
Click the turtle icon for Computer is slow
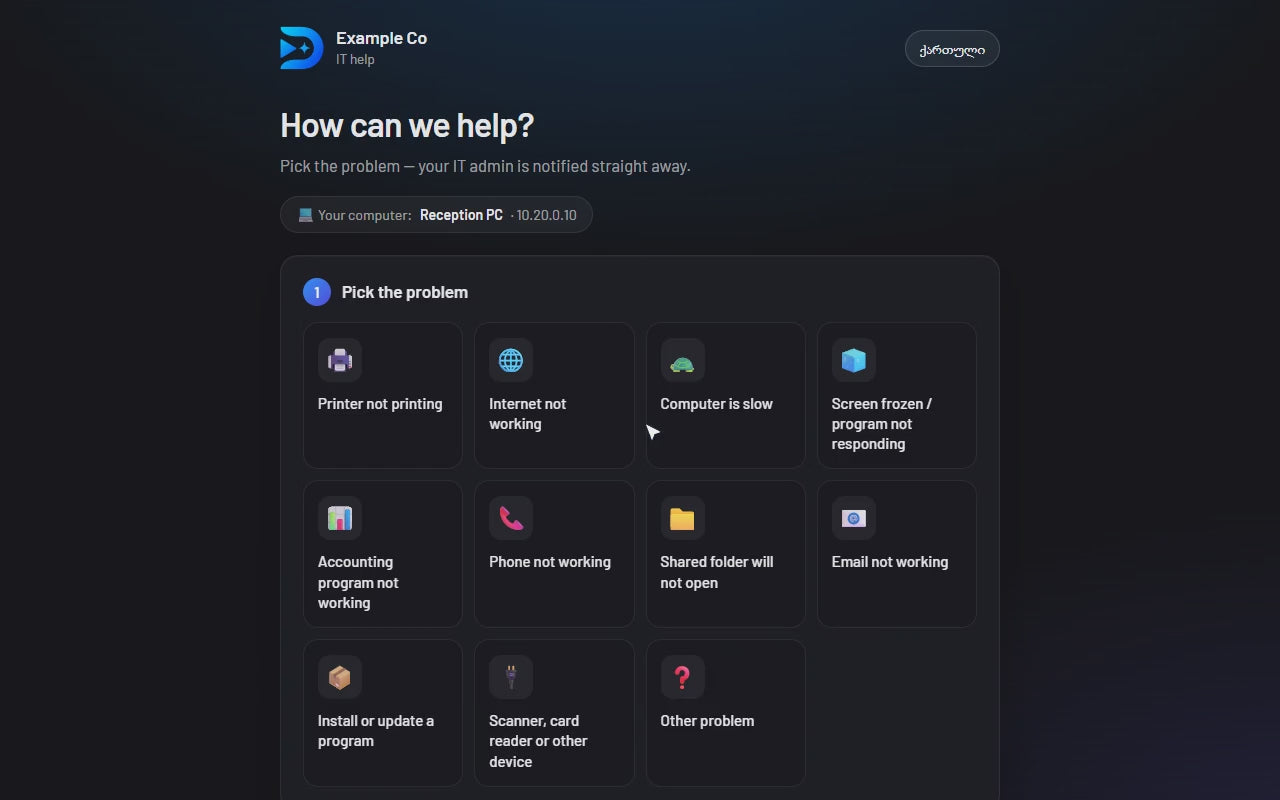tap(682, 362)
